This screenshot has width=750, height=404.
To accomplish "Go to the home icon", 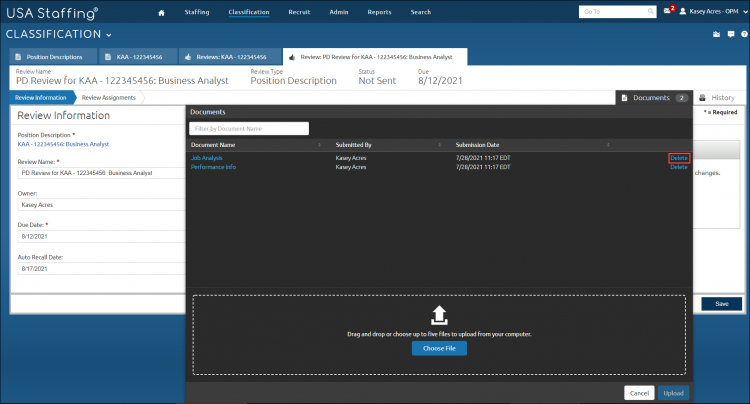I will pos(161,13).
